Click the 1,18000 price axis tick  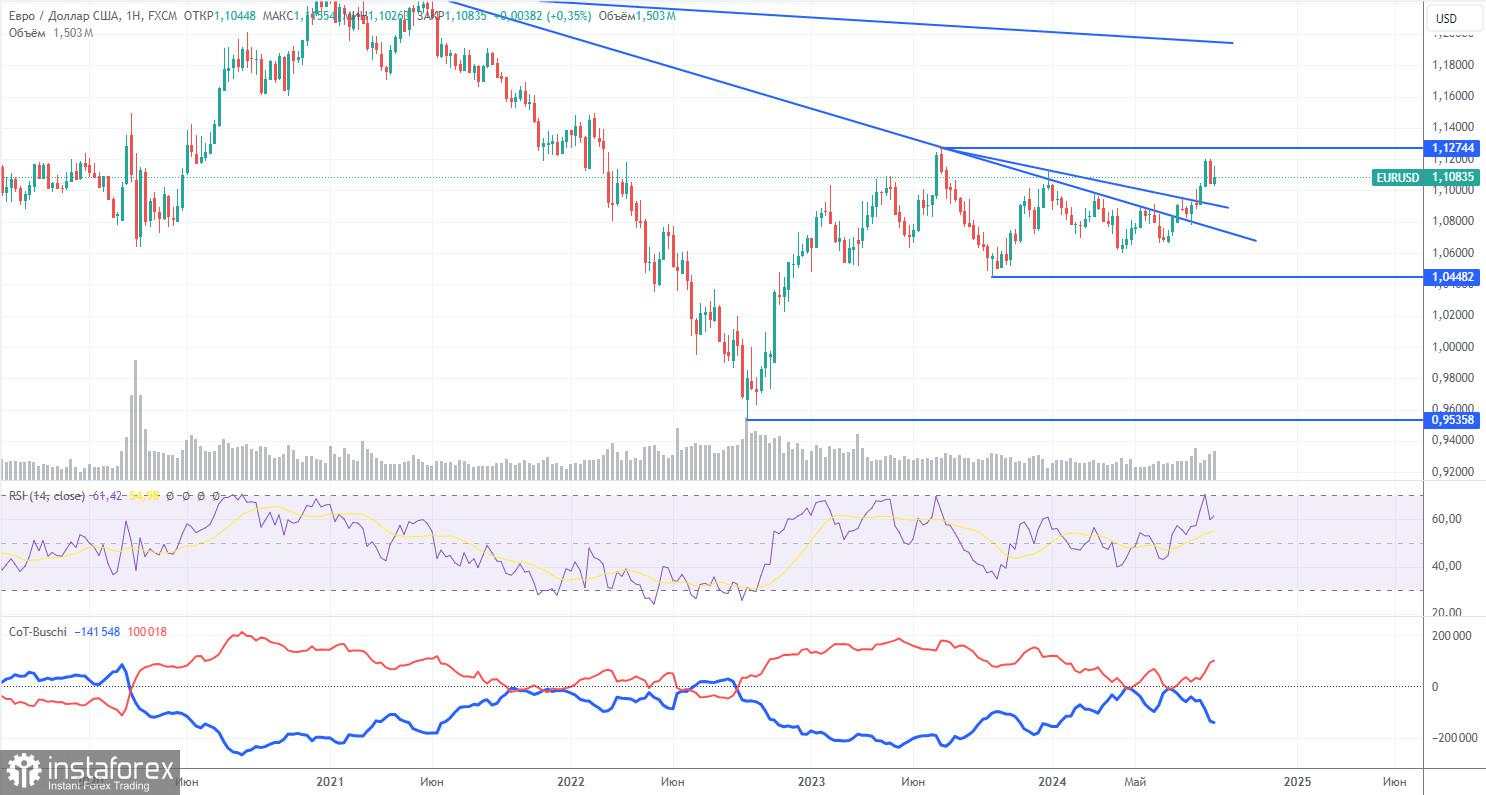(x=1453, y=65)
